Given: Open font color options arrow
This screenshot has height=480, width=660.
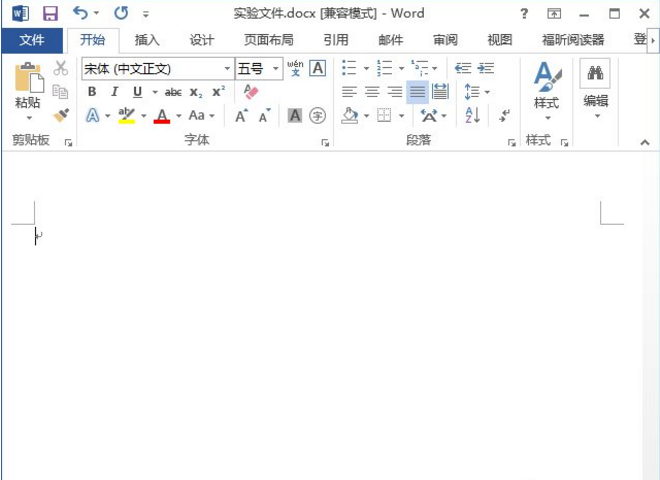Looking at the screenshot, I should pos(178,115).
